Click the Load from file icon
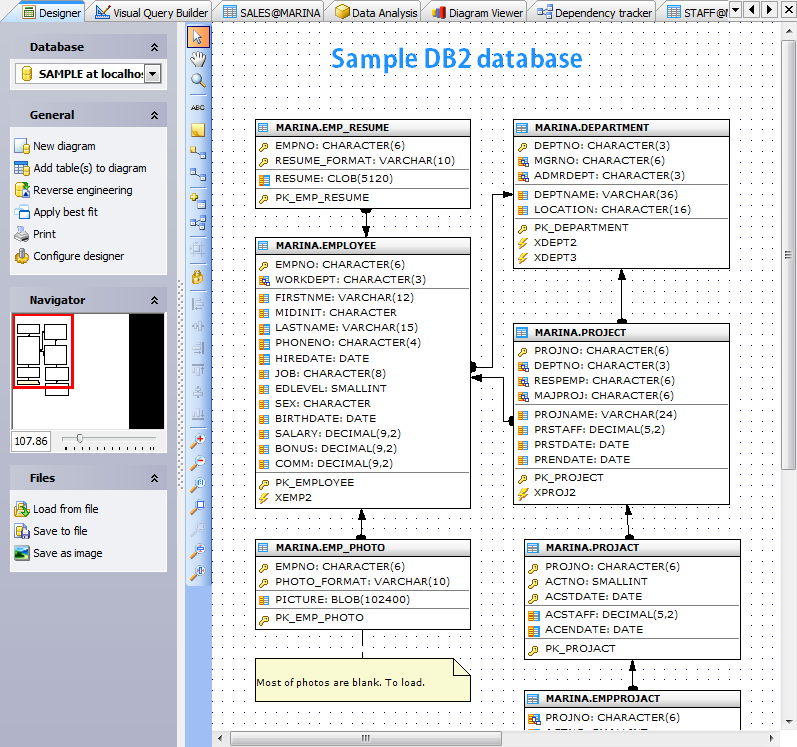The height and width of the screenshot is (747, 797). tap(22, 509)
